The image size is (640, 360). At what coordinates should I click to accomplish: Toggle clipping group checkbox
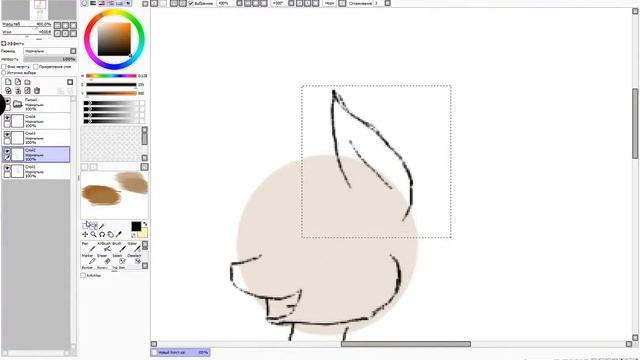pyautogui.click(x=36, y=67)
